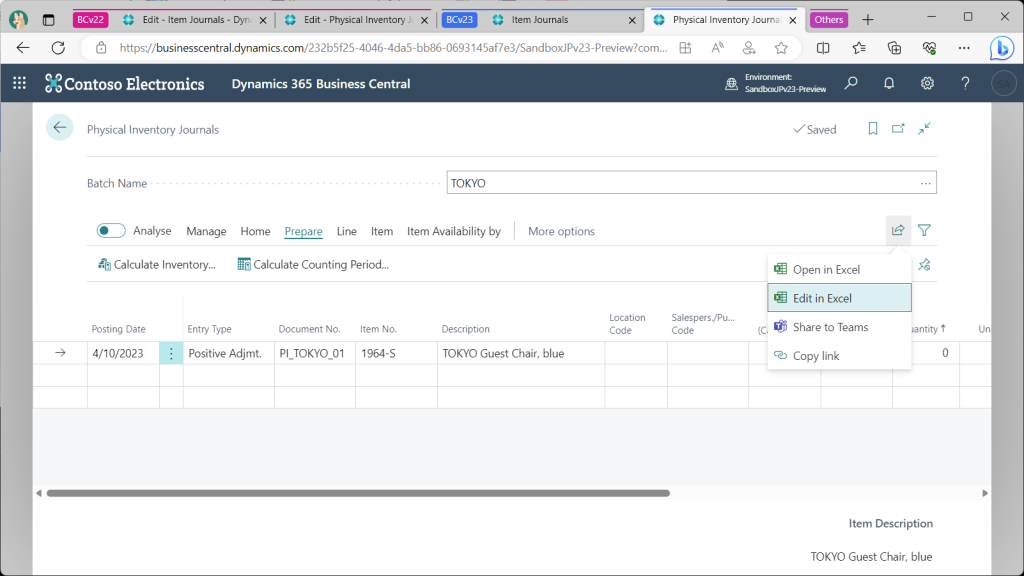Open the BCv23 tab group label
The width and height of the screenshot is (1024, 576).
[459, 20]
